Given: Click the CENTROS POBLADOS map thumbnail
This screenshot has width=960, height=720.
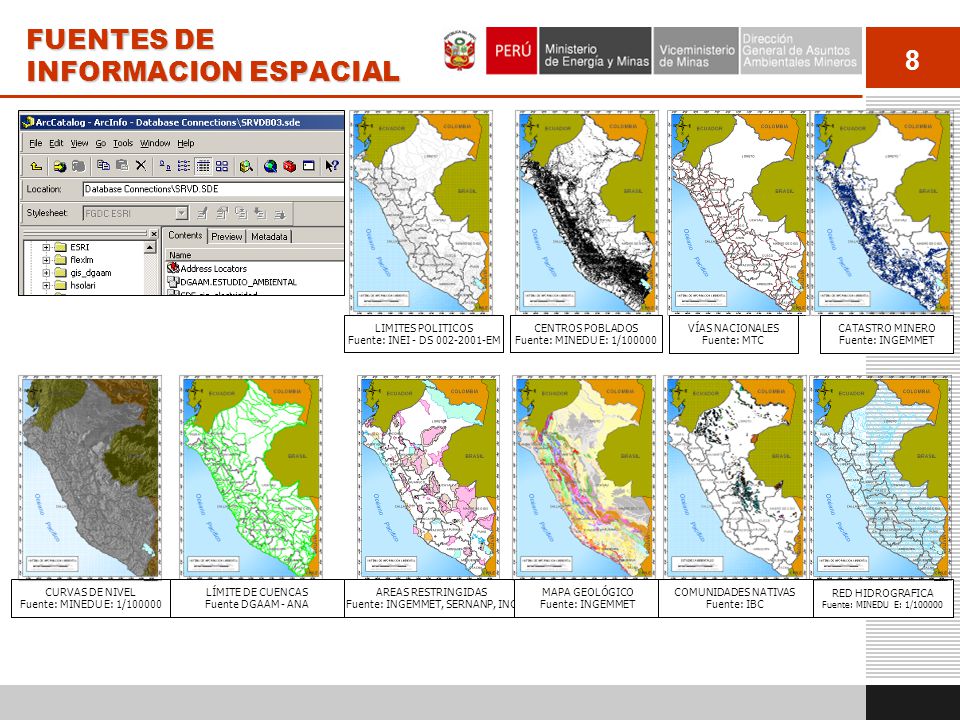Looking at the screenshot, I should pyautogui.click(x=587, y=212).
